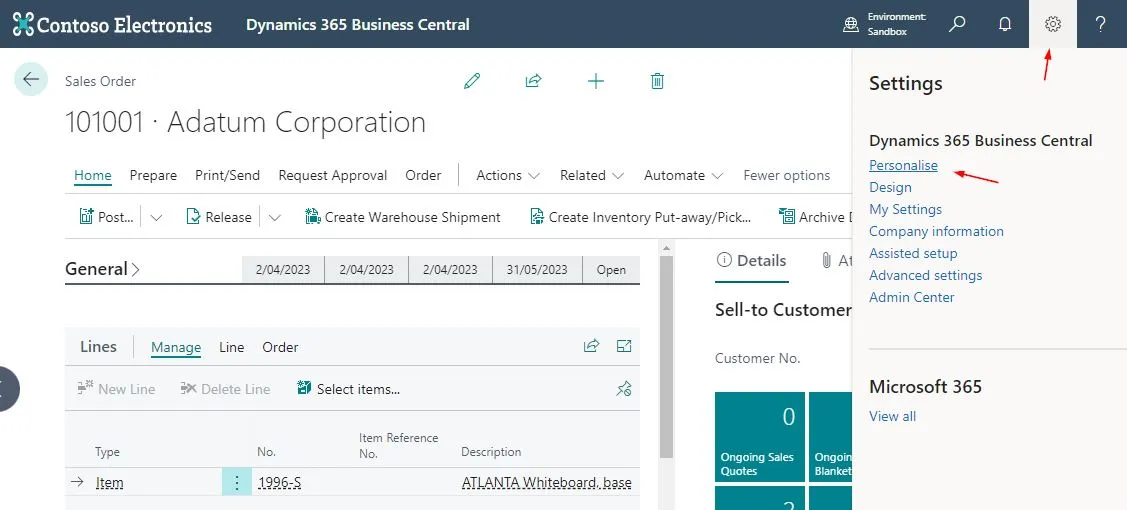This screenshot has width=1127, height=510.
Task: Click Select items... in Lines
Action: tap(349, 389)
